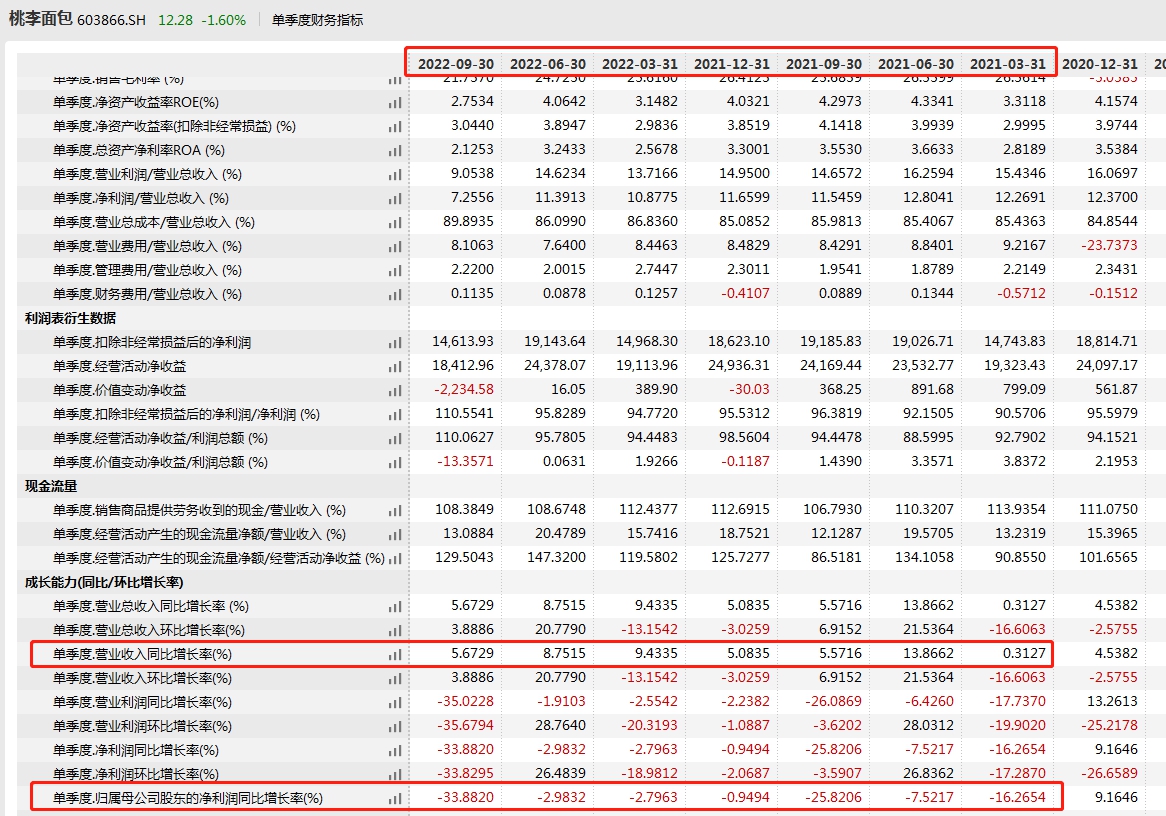Click the value 89.8935 in 营业总成本/营业总收入 row
The image size is (1166, 816).
[x=468, y=222]
